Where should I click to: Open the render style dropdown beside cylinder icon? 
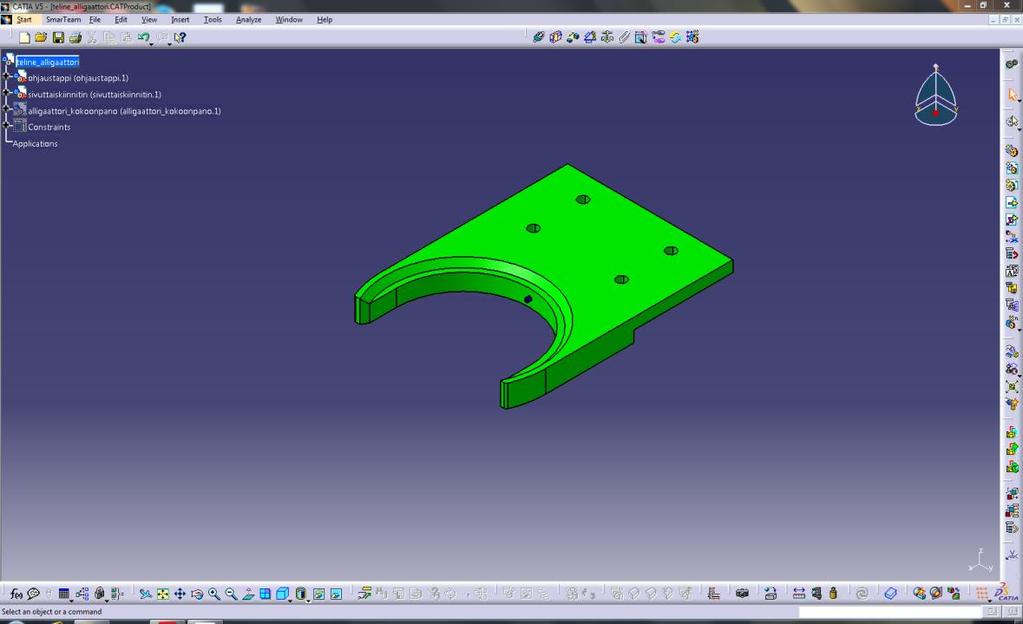click(308, 600)
